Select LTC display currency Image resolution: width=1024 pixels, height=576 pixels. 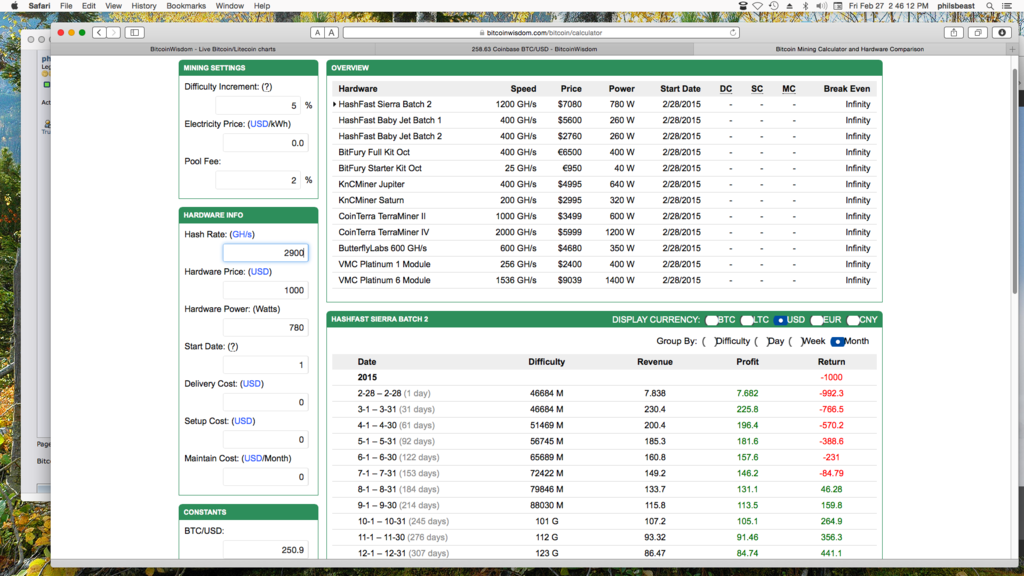(746, 320)
